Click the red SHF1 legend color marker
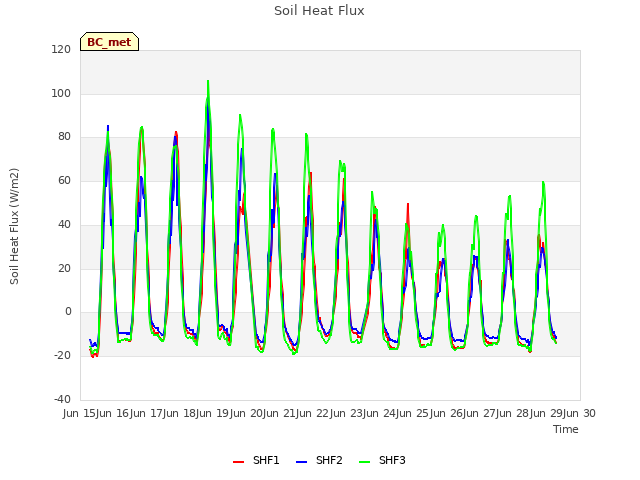The width and height of the screenshot is (640, 480). pyautogui.click(x=238, y=462)
